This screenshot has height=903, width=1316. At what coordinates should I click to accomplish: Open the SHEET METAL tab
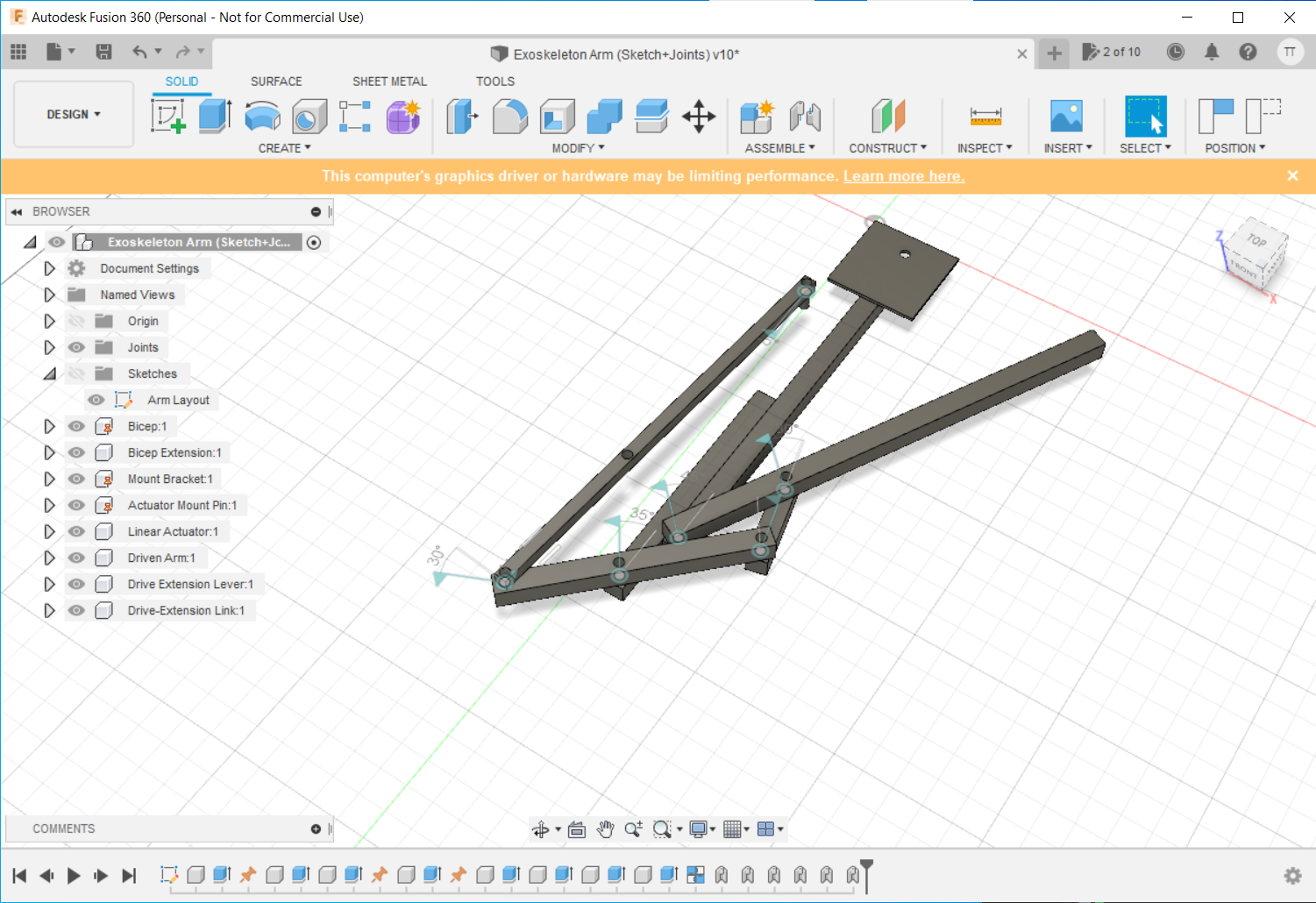coord(389,82)
